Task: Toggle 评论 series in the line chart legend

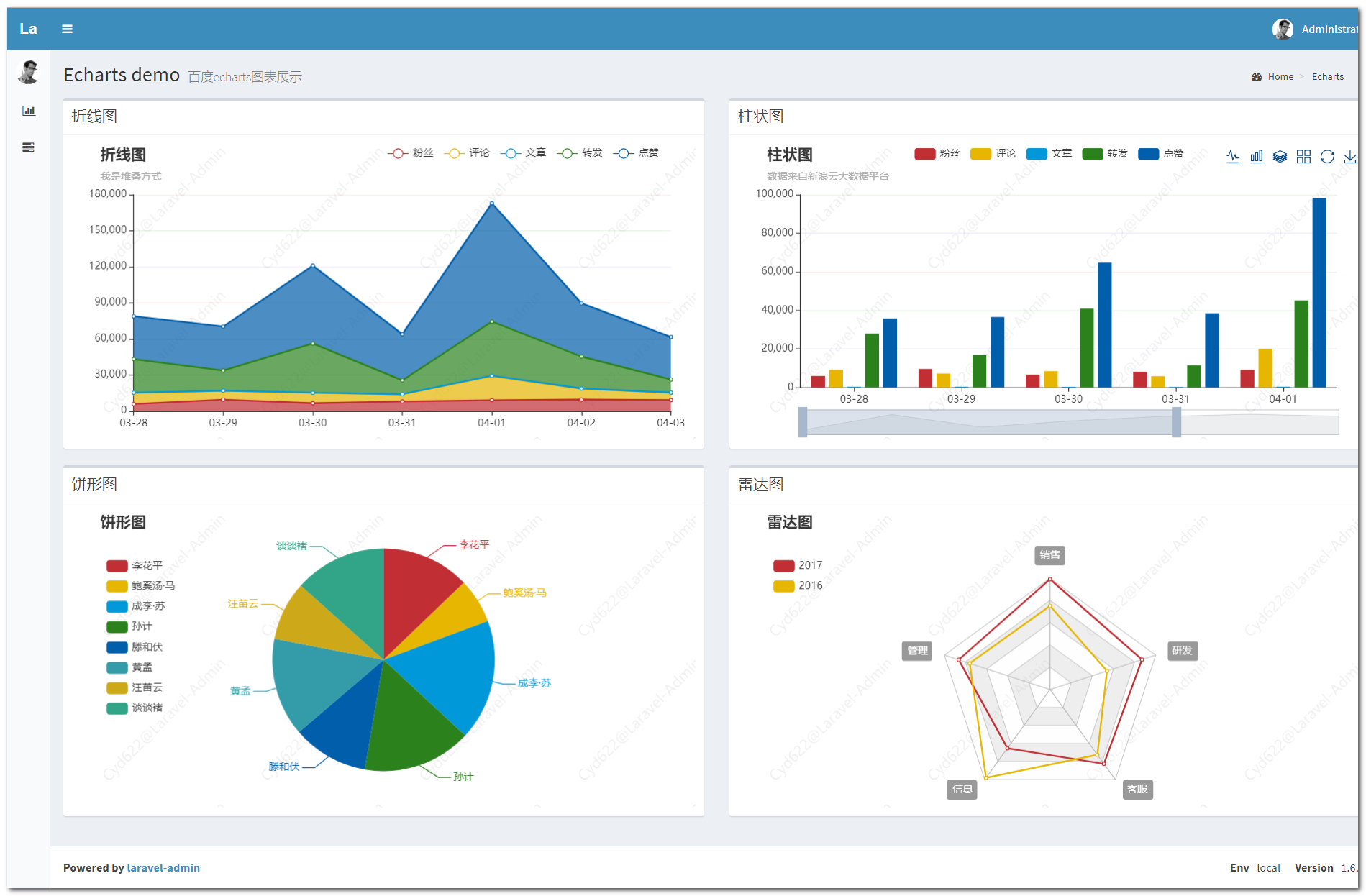Action: pyautogui.click(x=467, y=153)
